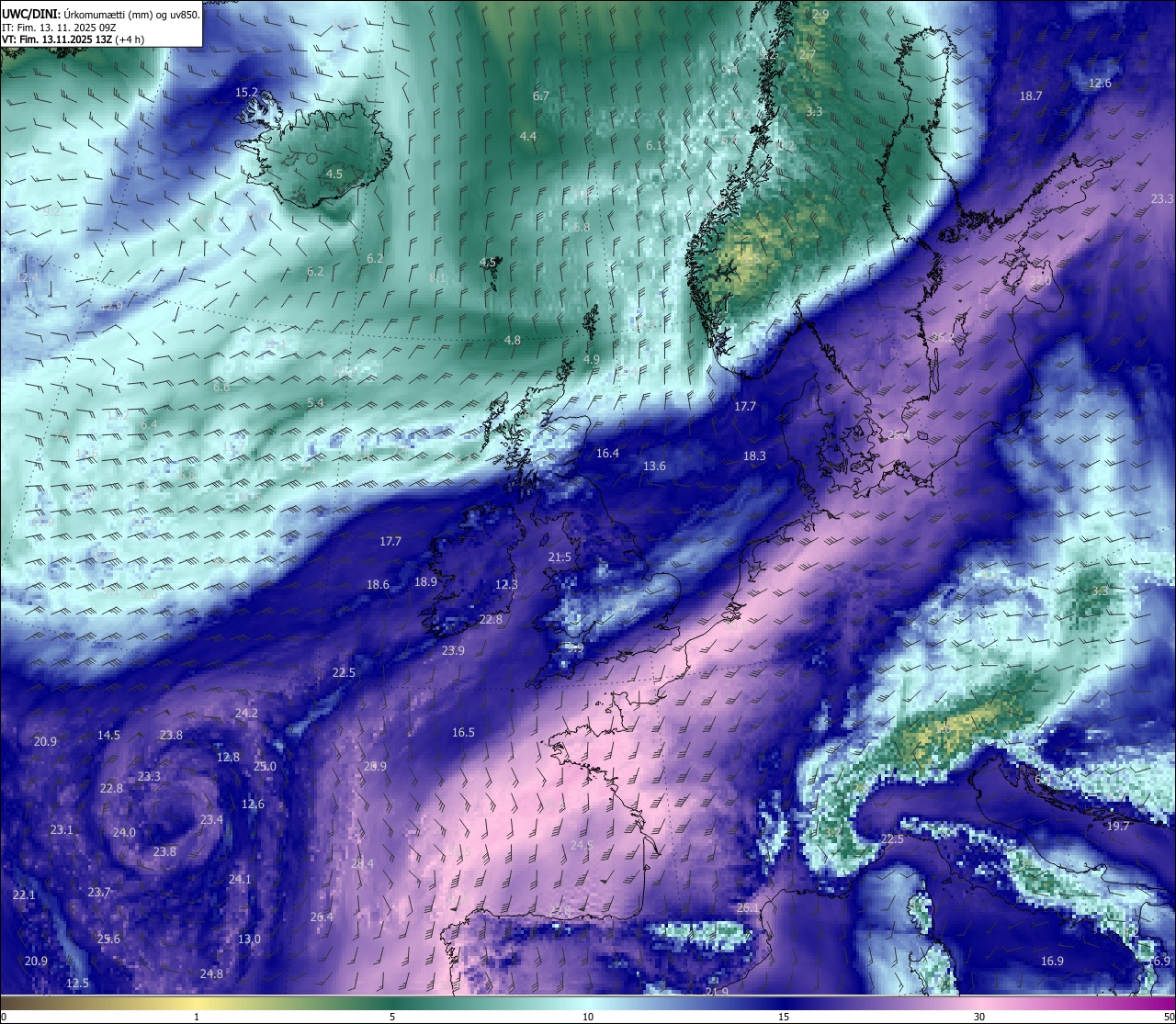The image size is (1176, 1024).
Task: Click the 18.7 value in the upper right
Action: [1031, 96]
